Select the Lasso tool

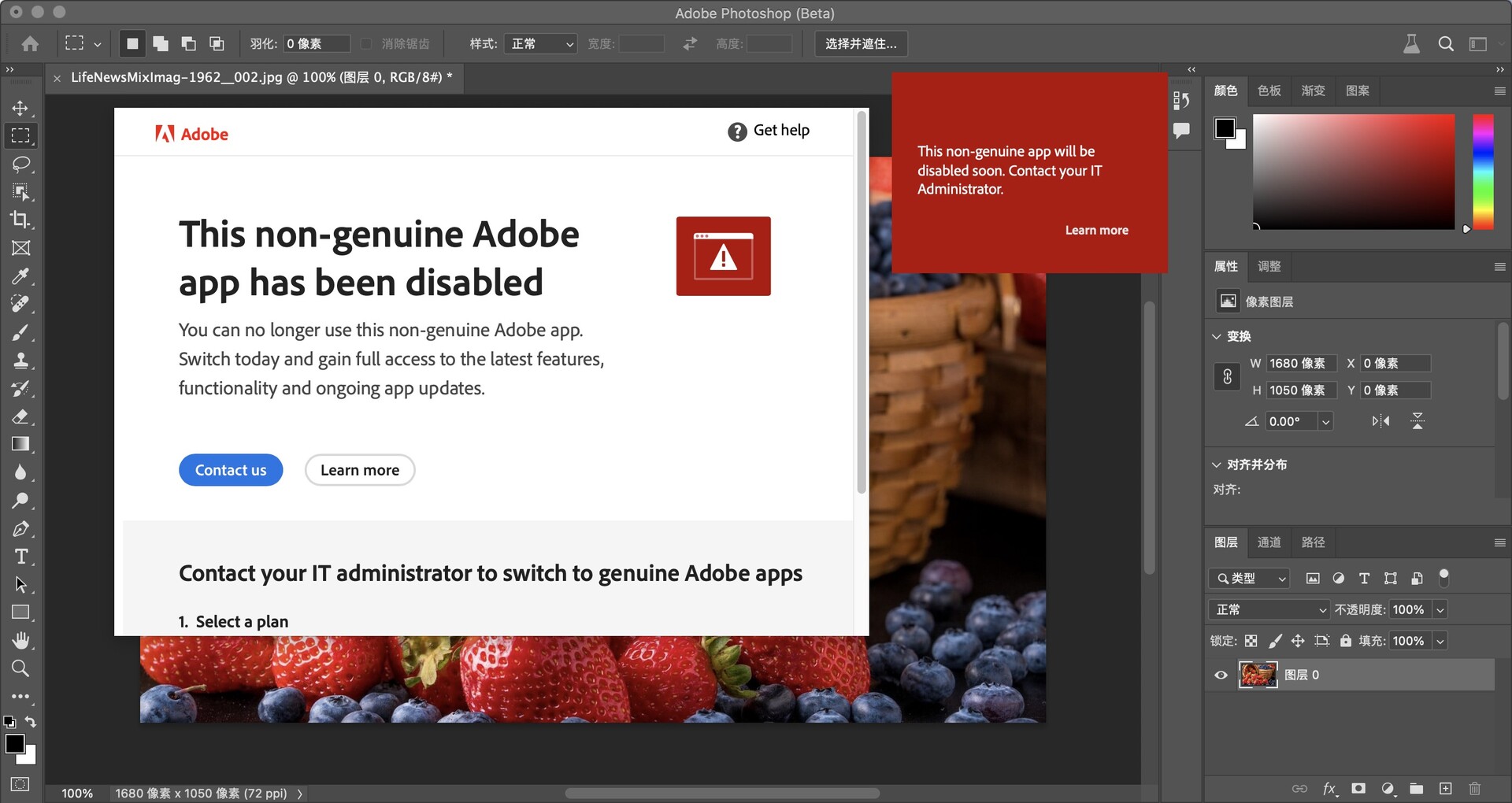tap(20, 164)
